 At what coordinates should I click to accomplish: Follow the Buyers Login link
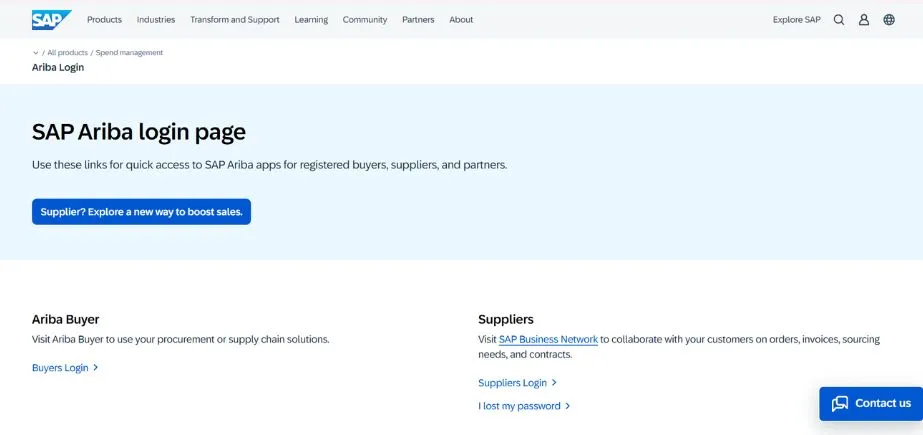click(x=60, y=367)
